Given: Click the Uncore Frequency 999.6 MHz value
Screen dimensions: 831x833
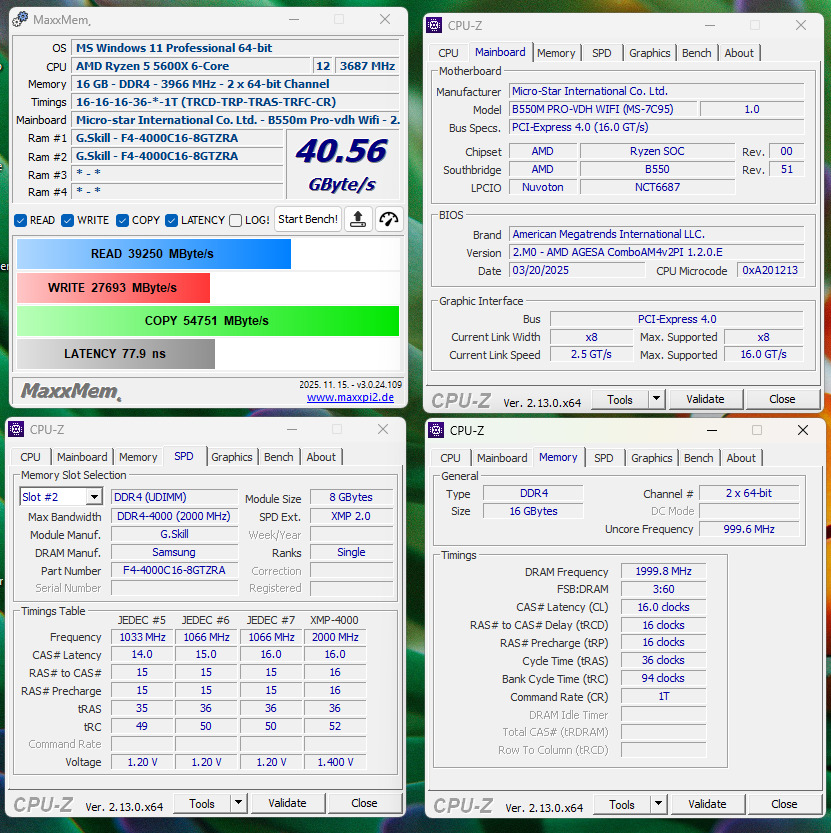Looking at the screenshot, I should 749,530.
